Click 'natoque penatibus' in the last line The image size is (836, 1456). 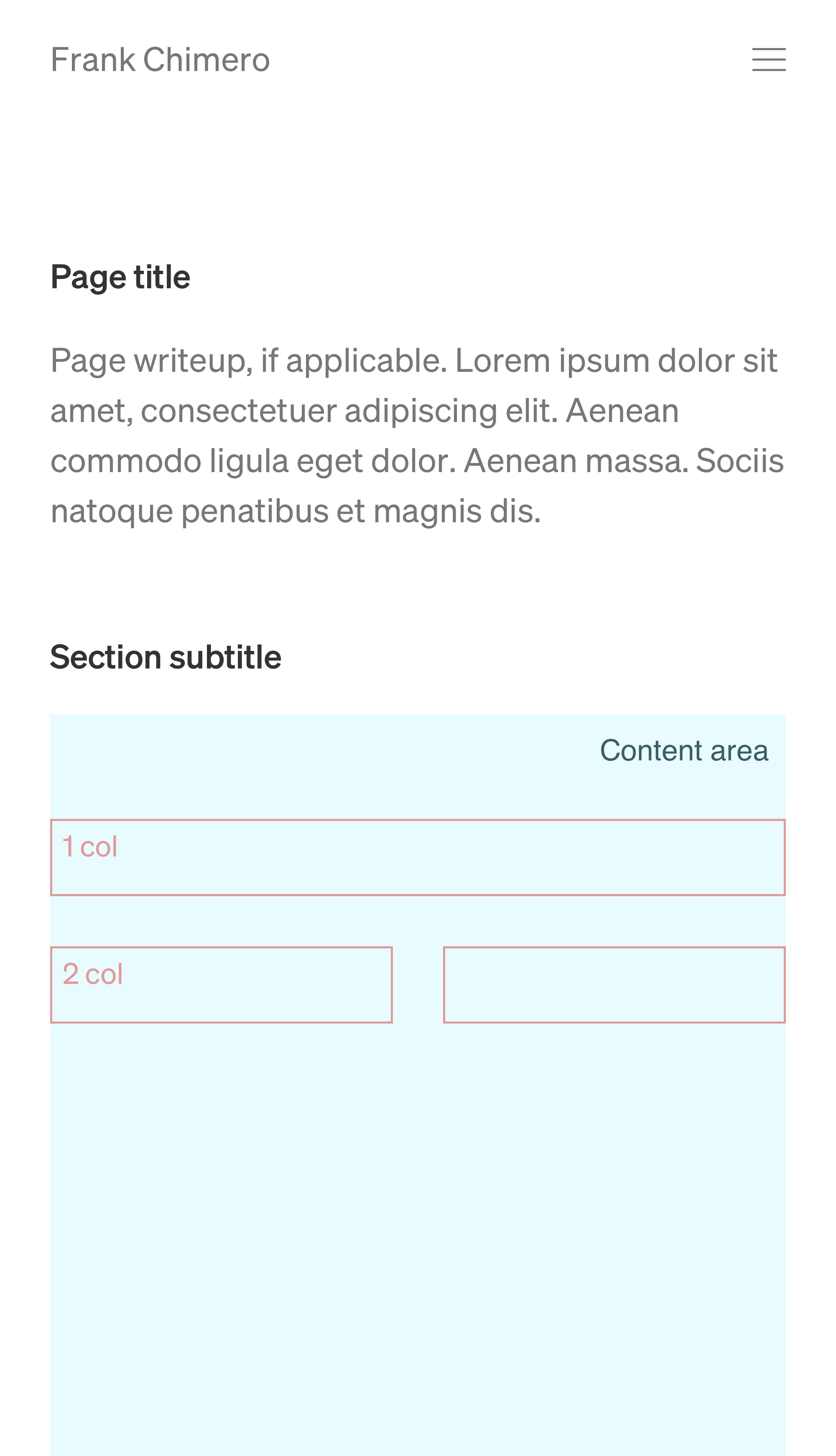[189, 512]
